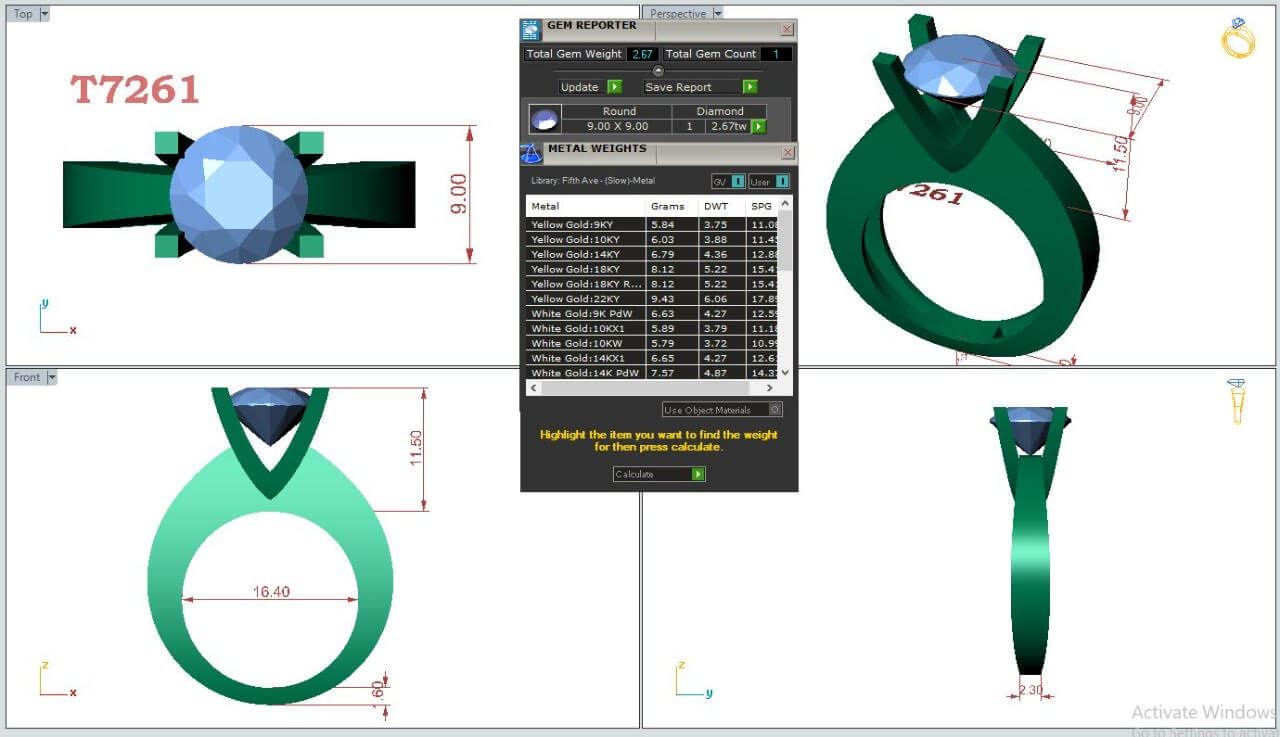Click the Gem Reporter panel icon
1280x737 pixels.
coord(532,30)
